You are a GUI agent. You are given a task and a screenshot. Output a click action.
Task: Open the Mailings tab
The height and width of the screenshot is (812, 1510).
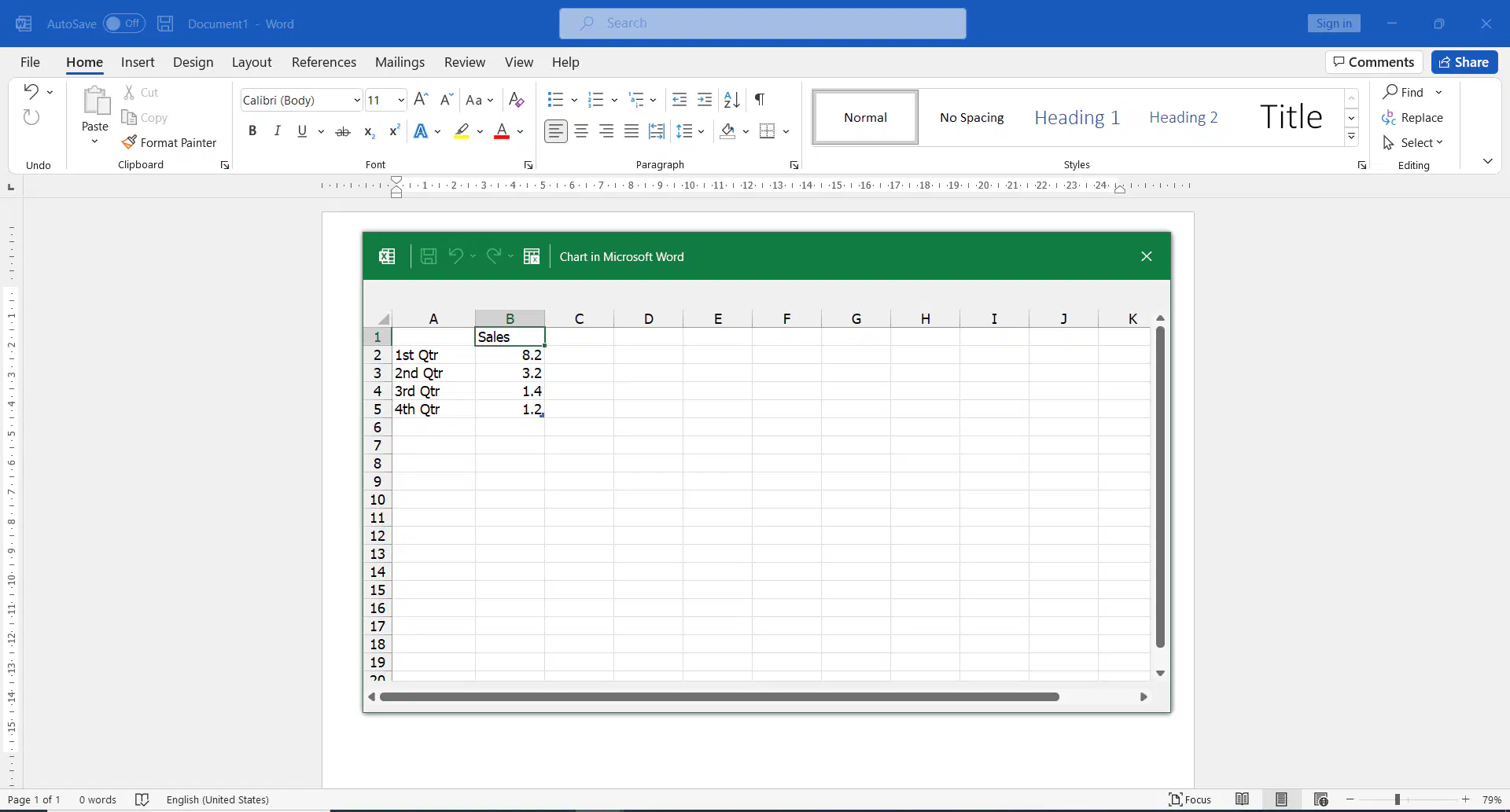pos(400,62)
